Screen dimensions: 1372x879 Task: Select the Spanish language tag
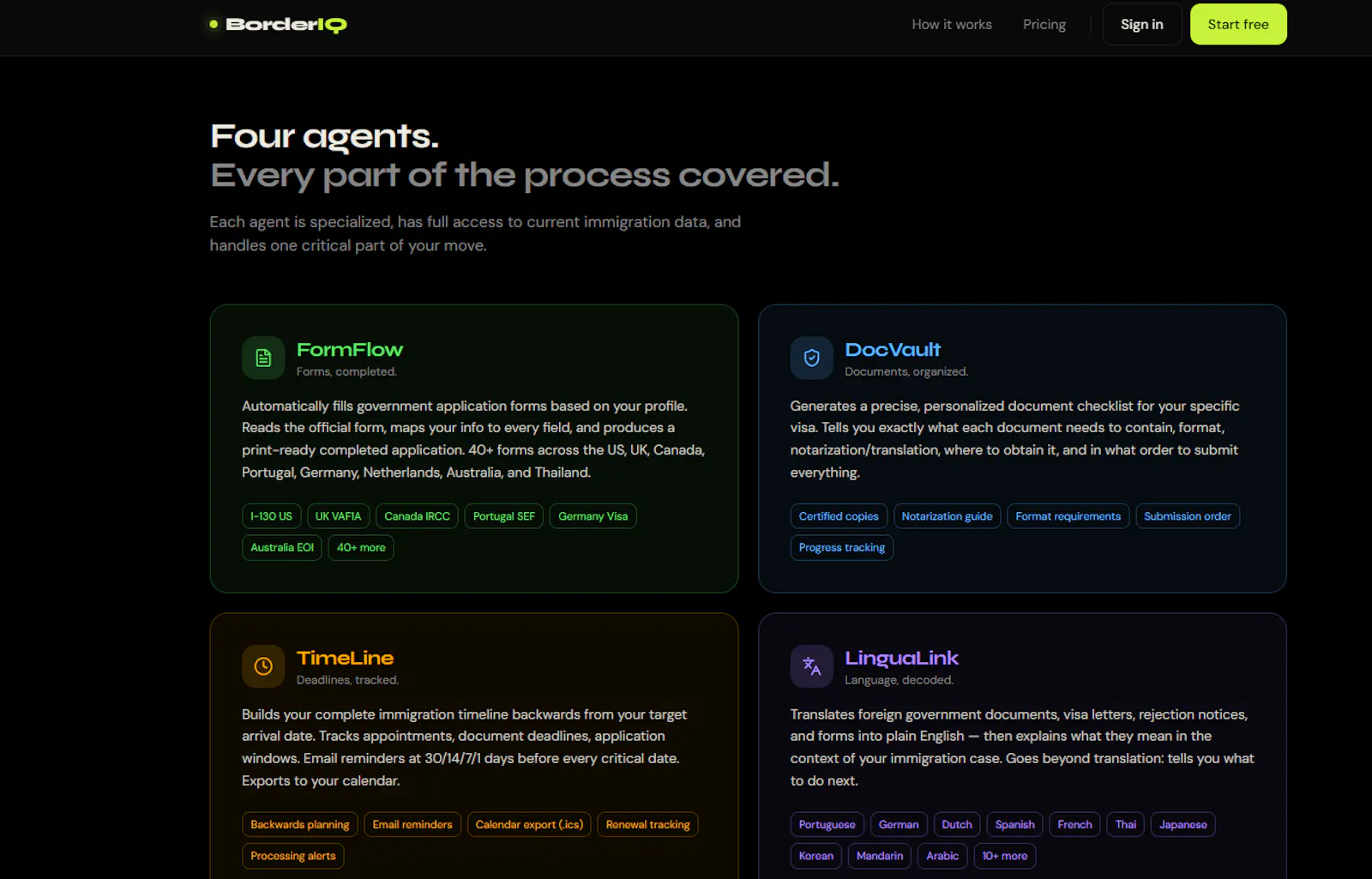(1015, 824)
